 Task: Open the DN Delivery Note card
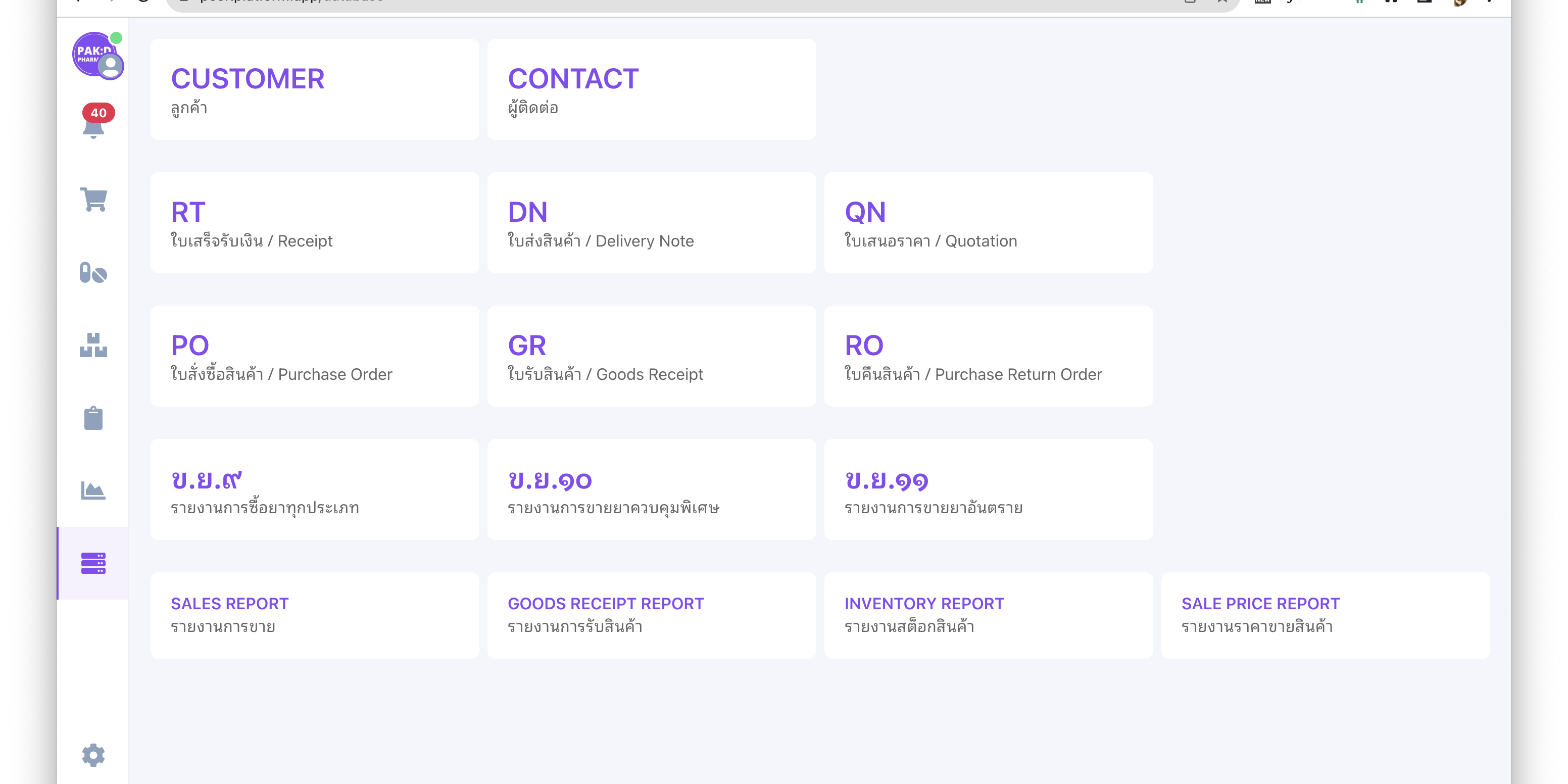point(651,223)
